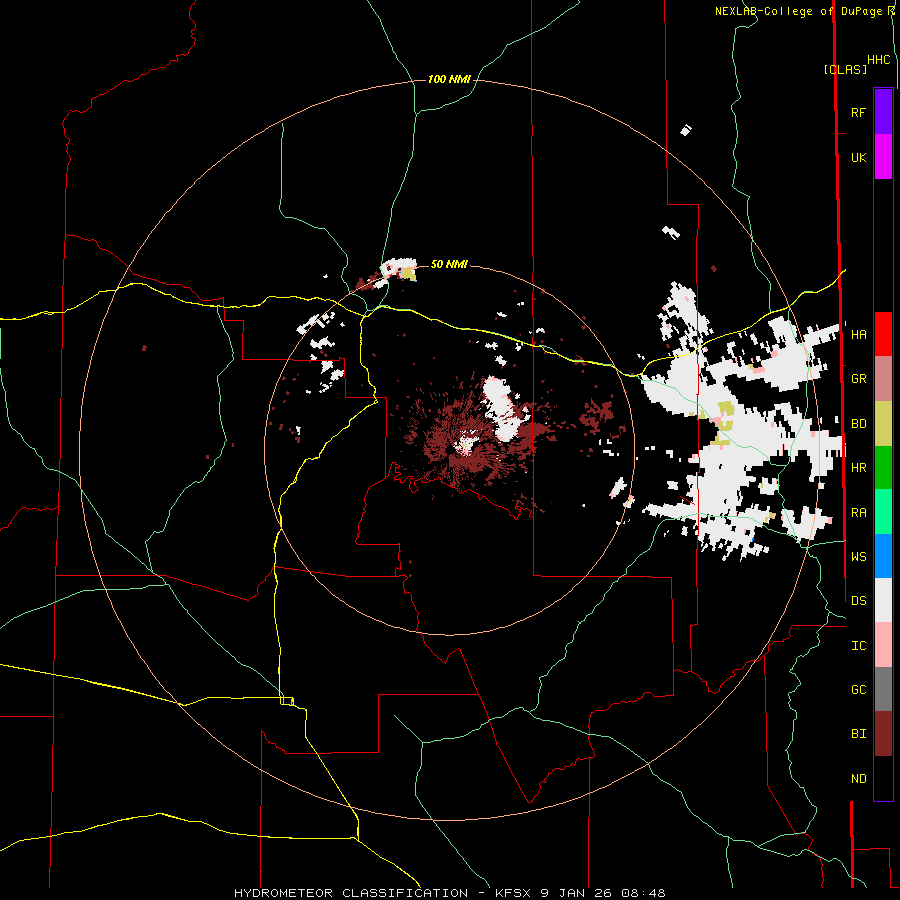Click the 100 NMI range ring label
The image size is (900, 900).
(x=449, y=79)
